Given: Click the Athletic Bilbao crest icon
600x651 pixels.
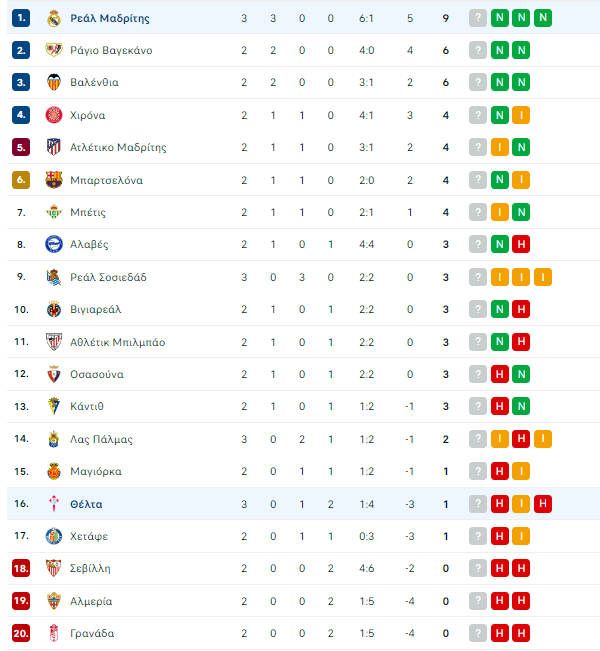Looking at the screenshot, I should click(x=54, y=342).
